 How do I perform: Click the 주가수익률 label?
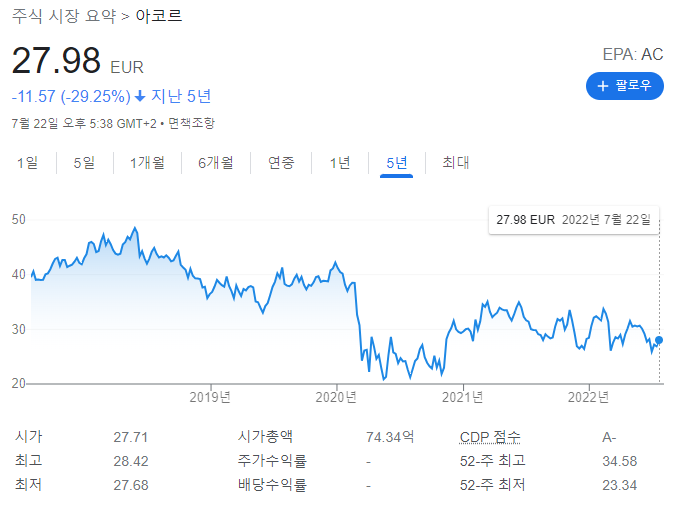tap(272, 461)
